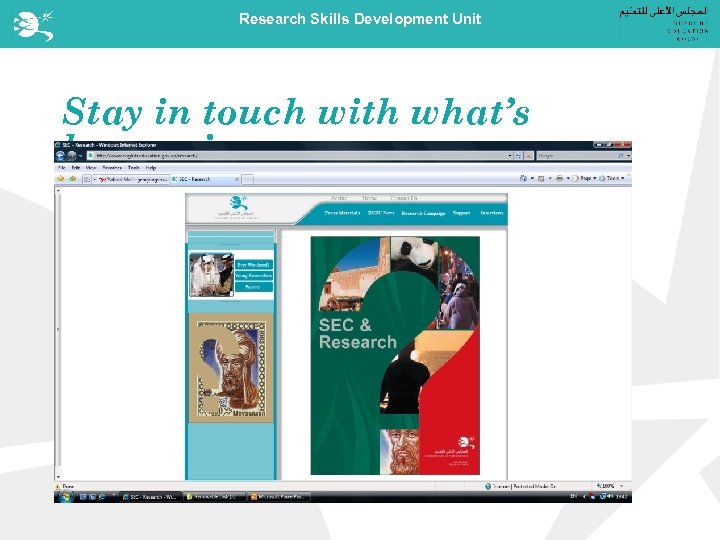This screenshot has height=540, width=720.
Task: Click the volume icon in system tray
Action: pyautogui.click(x=611, y=496)
